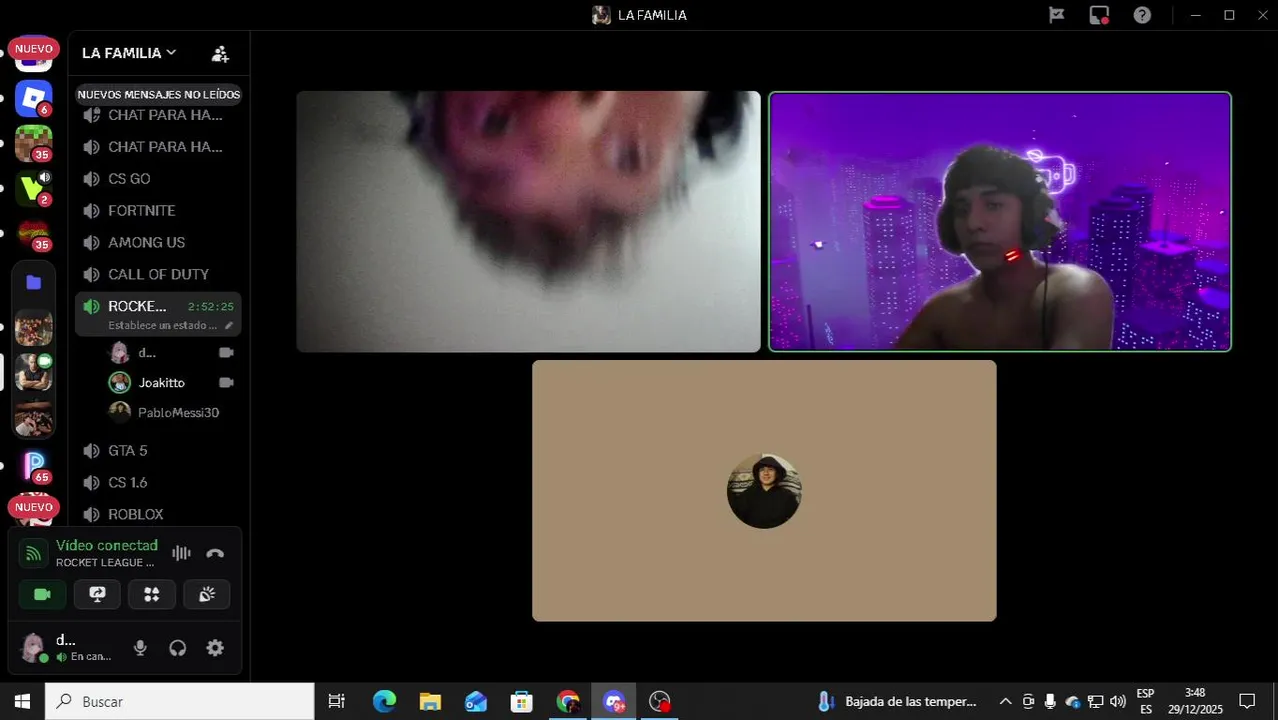Open user settings gear

point(215,648)
